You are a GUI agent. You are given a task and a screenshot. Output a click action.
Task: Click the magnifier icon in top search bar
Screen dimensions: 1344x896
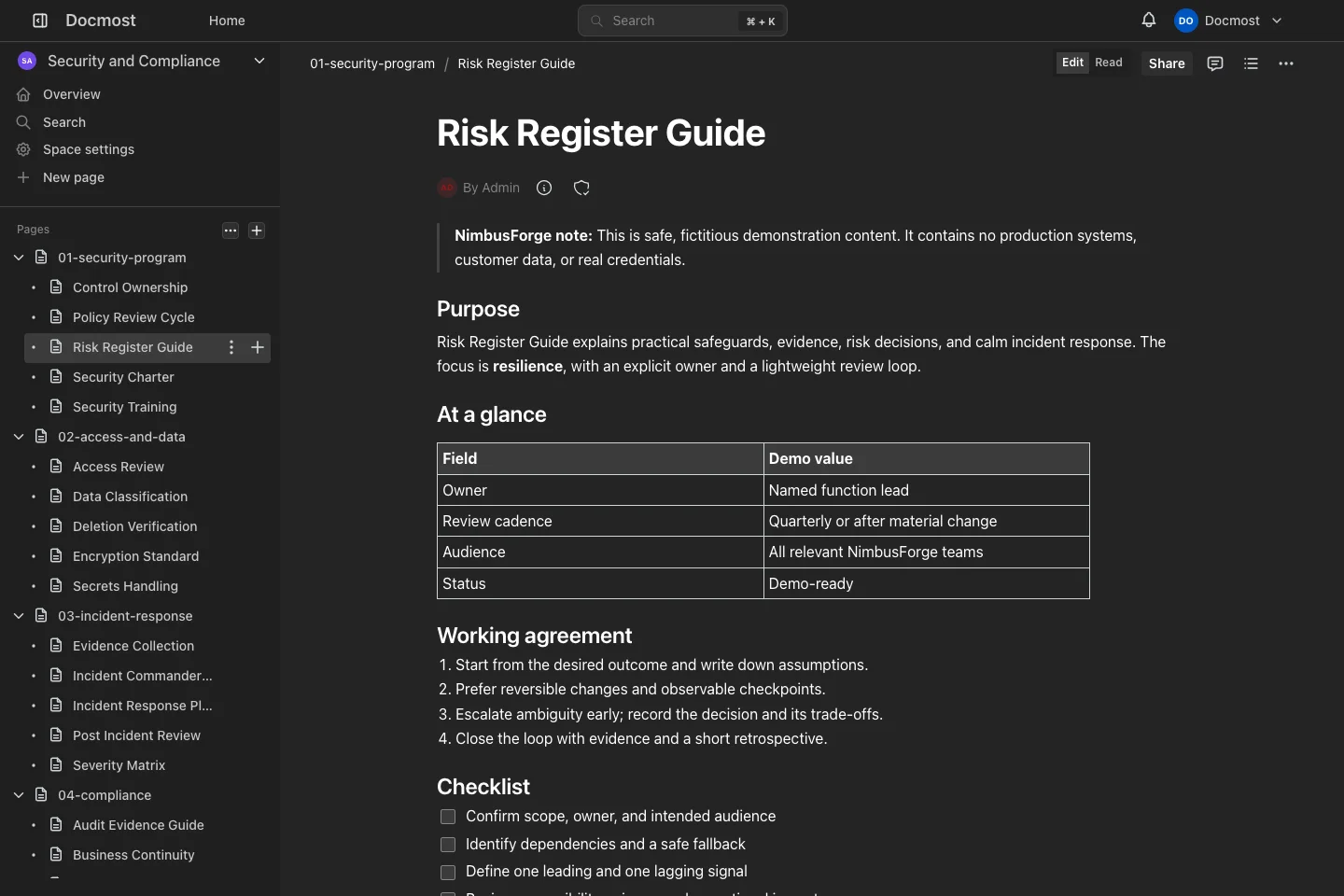tap(597, 21)
